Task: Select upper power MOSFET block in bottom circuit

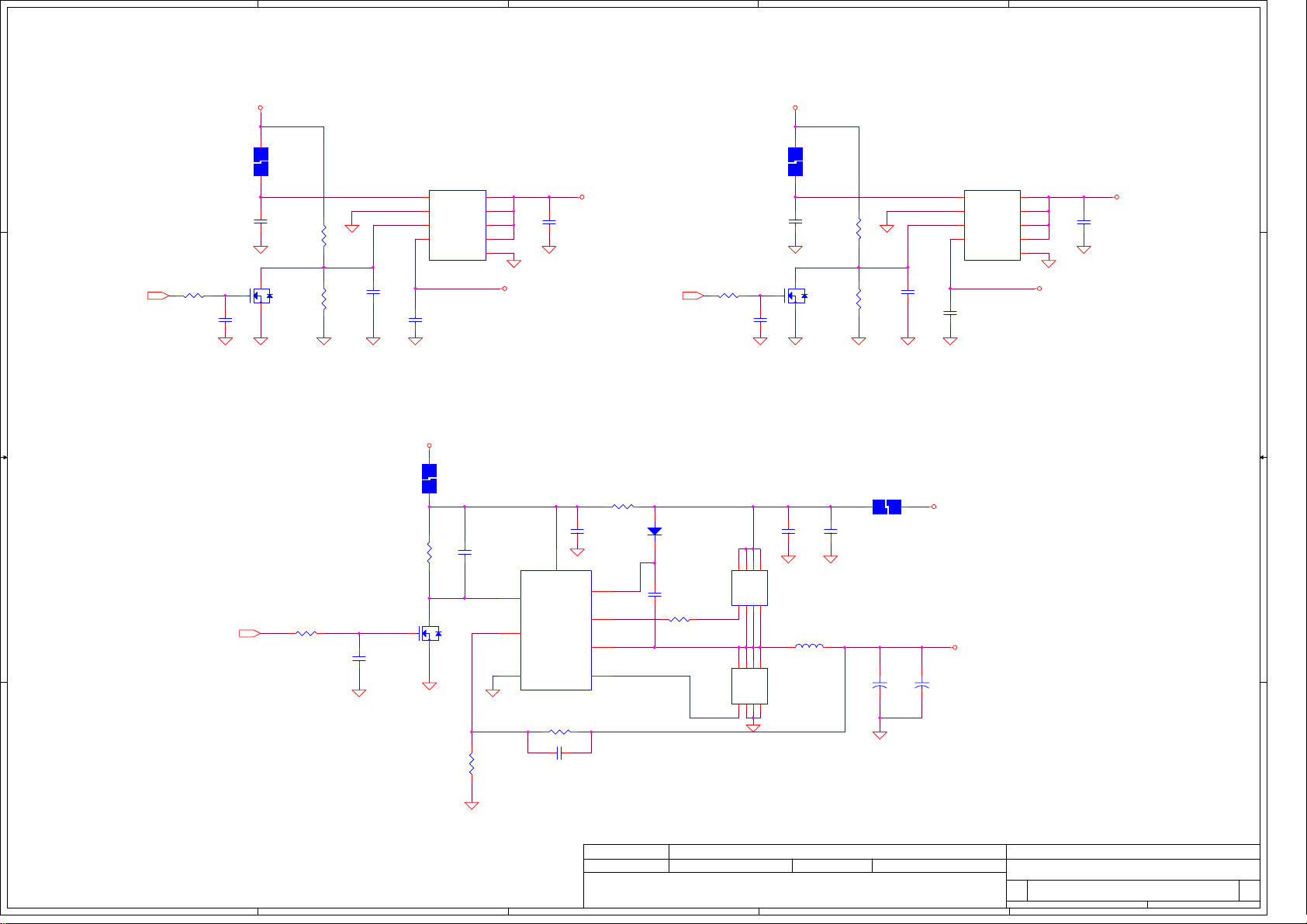Action: 750,588
